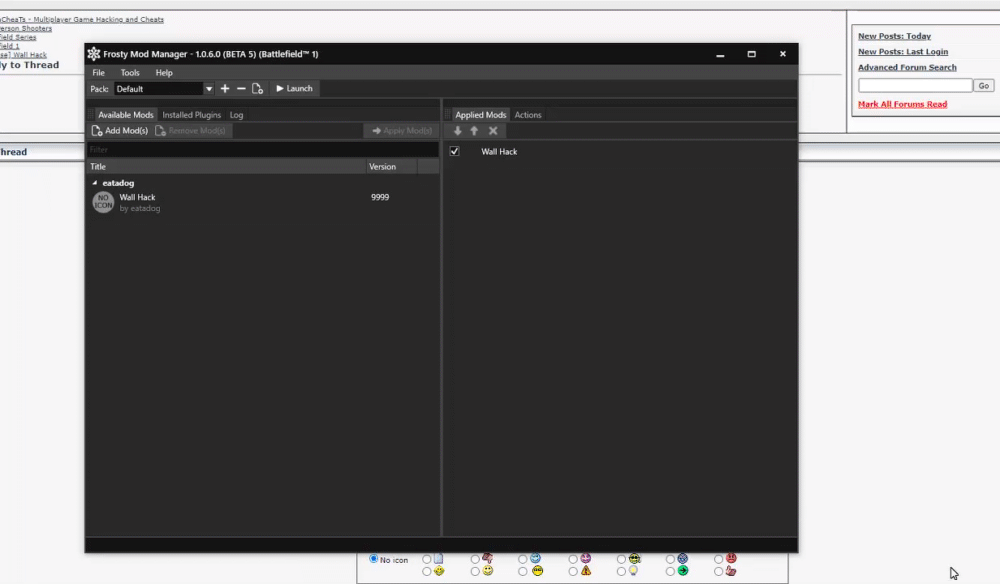Move Wall Hack down with the down arrow
This screenshot has height=584, width=1000.
click(457, 130)
